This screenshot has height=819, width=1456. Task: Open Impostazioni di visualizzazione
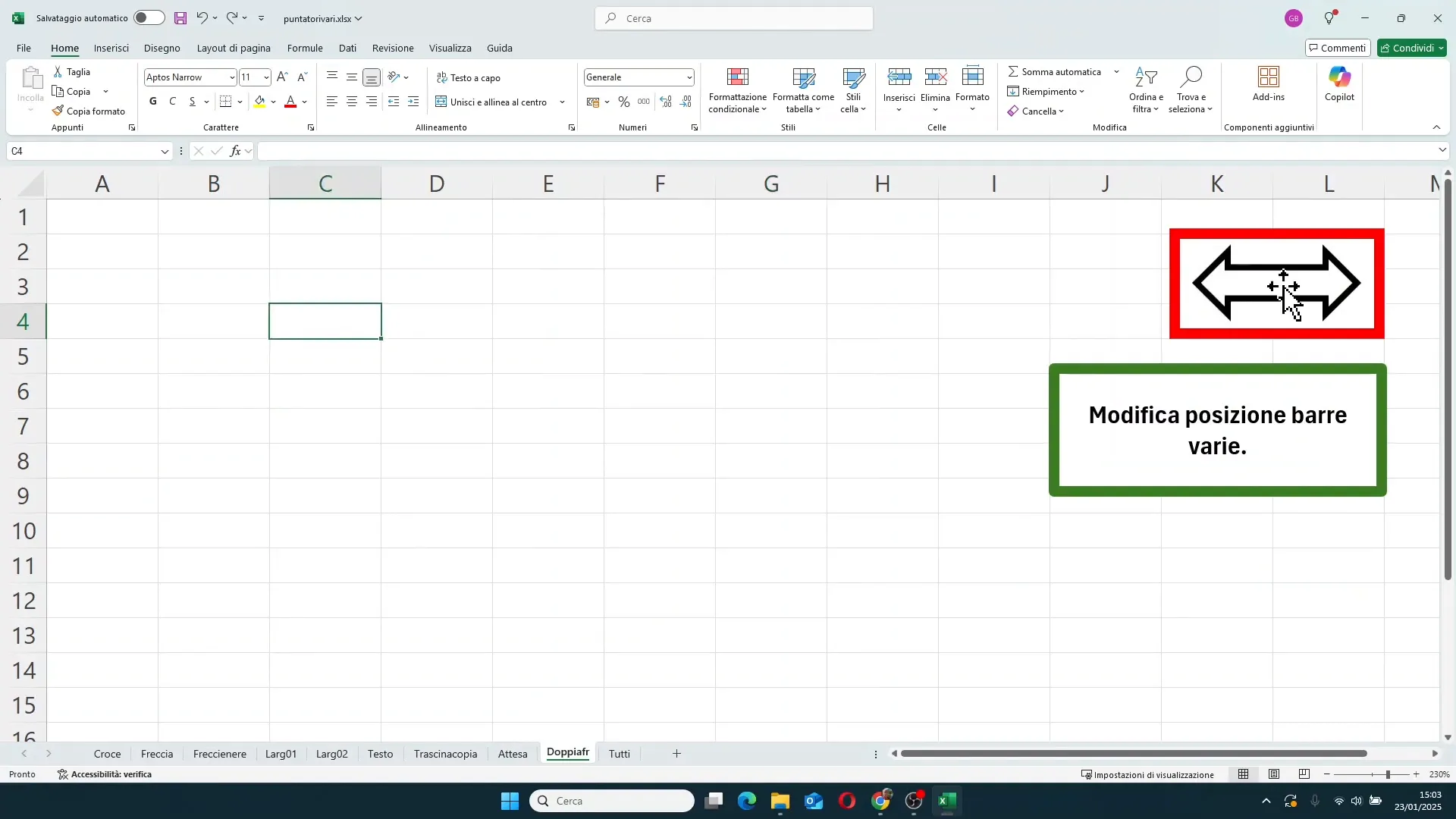[1147, 774]
